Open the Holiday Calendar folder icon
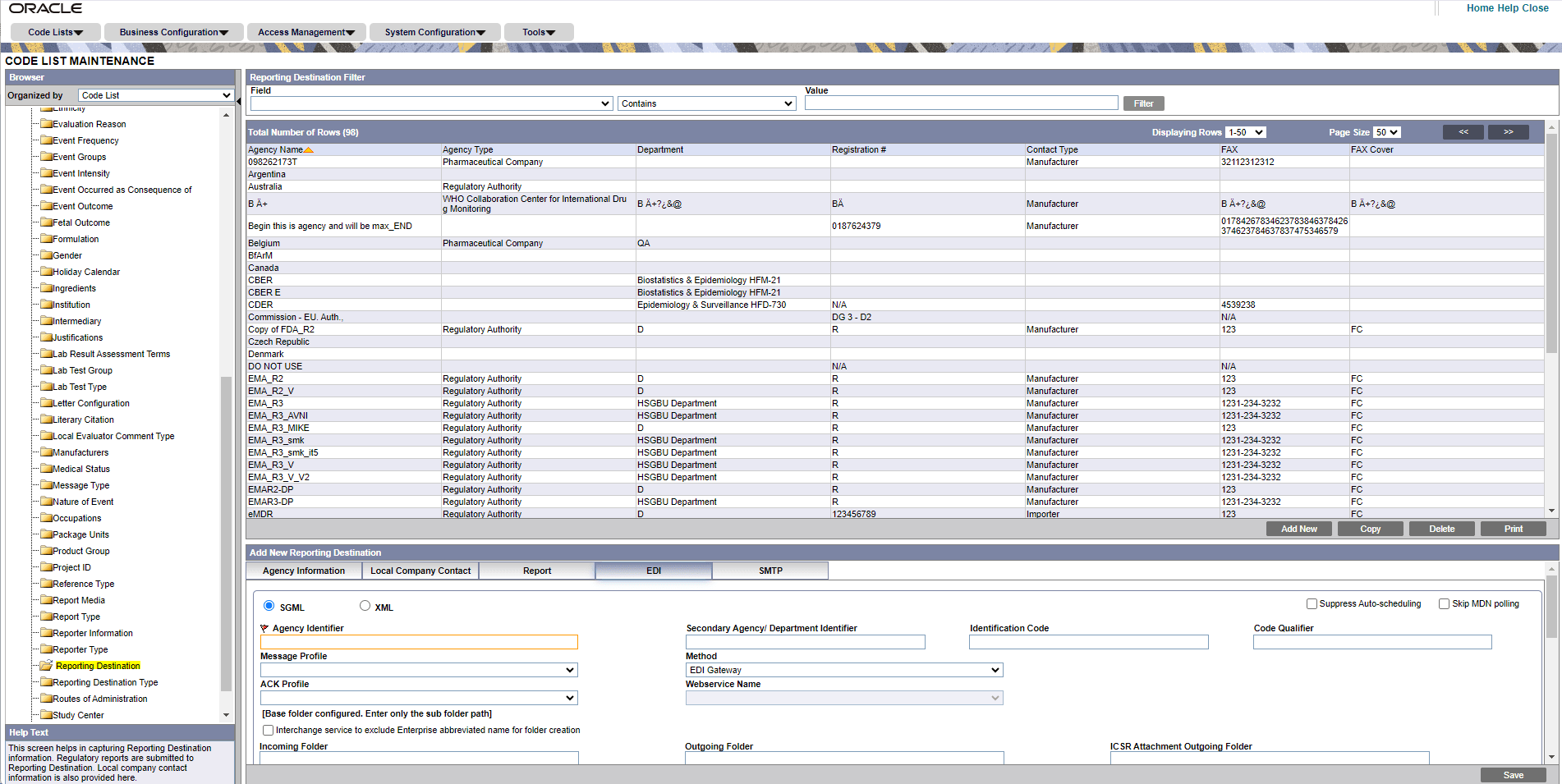The image size is (1562, 784). (x=47, y=272)
